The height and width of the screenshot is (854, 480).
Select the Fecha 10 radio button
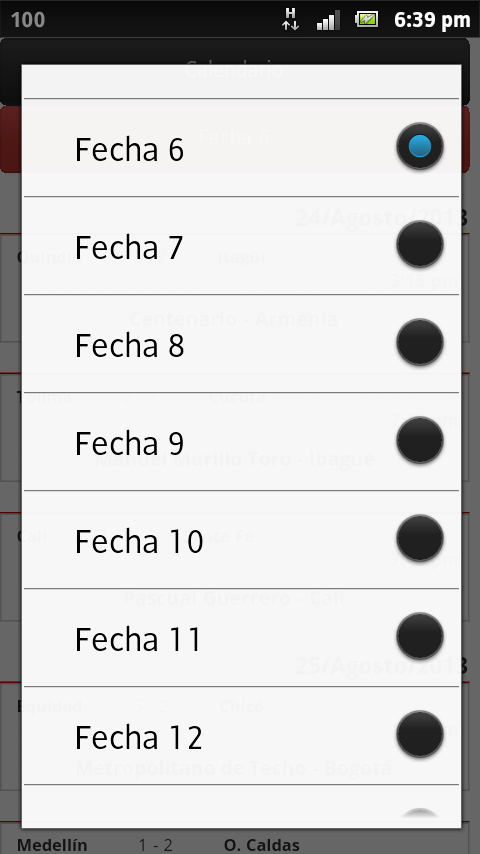pyautogui.click(x=420, y=539)
